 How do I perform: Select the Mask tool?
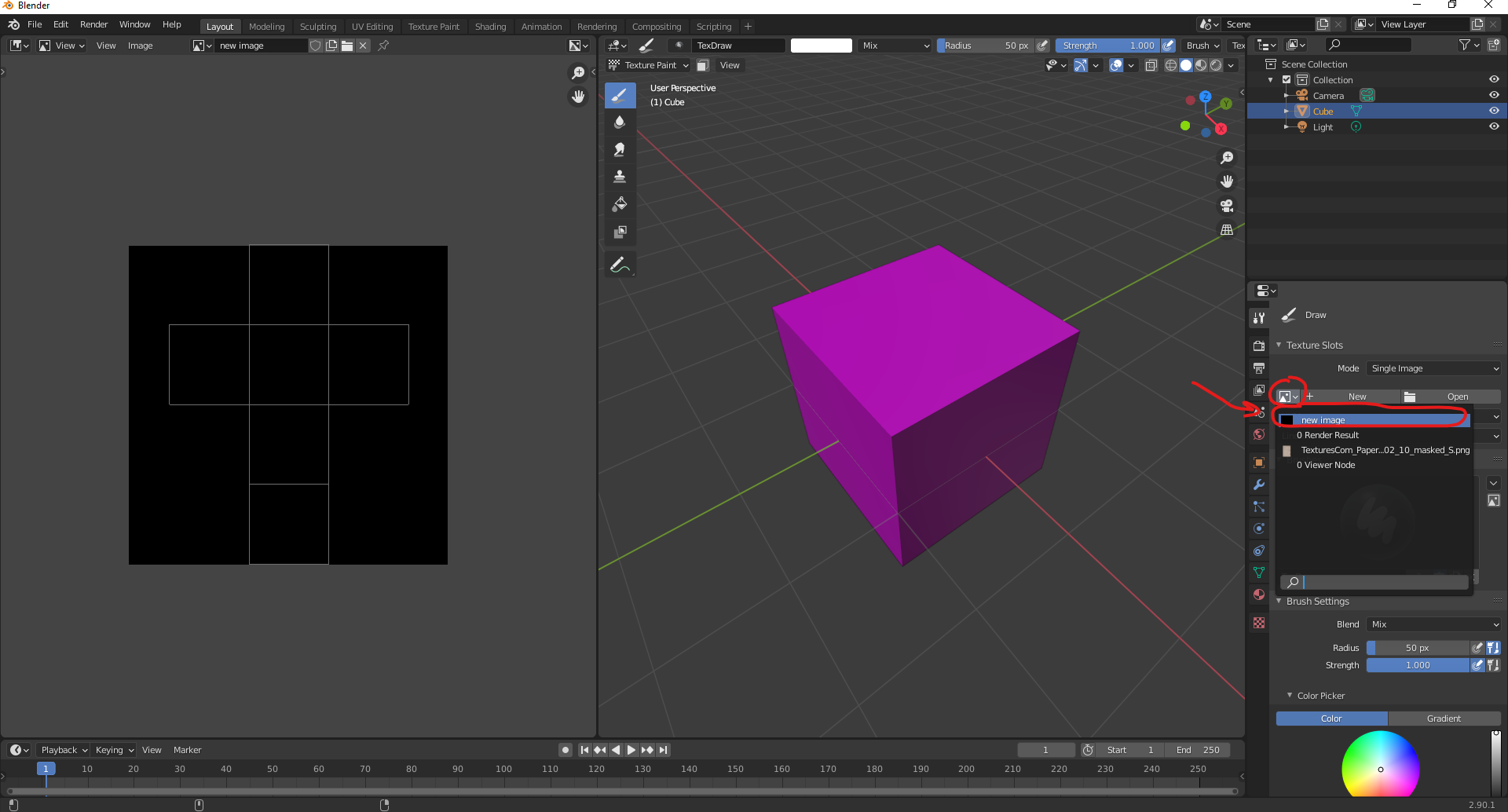(x=620, y=232)
